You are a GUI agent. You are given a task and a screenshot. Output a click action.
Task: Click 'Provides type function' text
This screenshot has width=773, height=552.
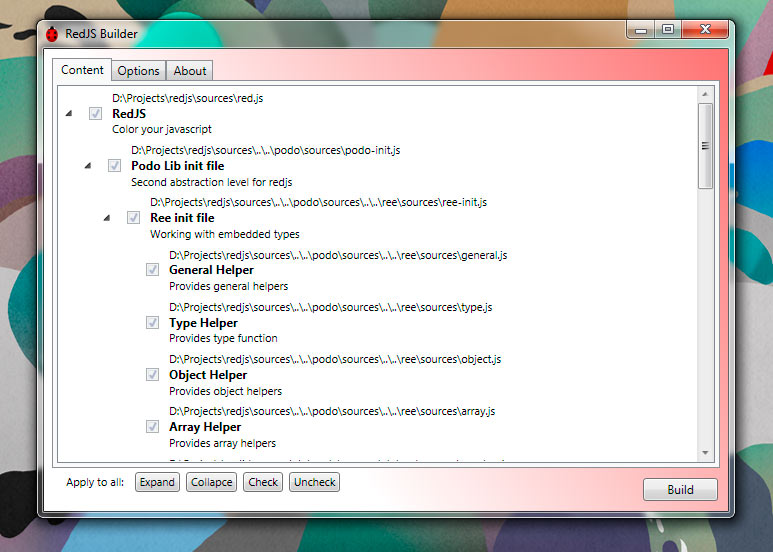pos(223,338)
